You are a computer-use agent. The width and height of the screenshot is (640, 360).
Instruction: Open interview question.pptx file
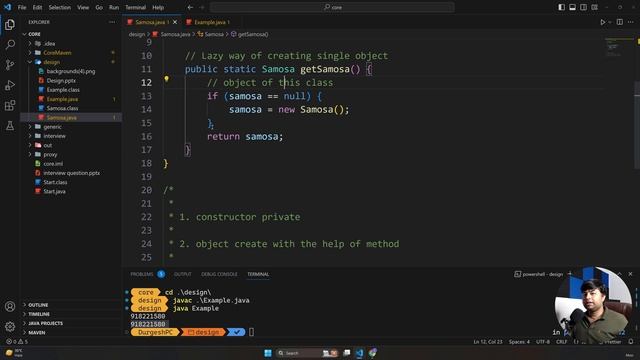pyautogui.click(x=71, y=173)
